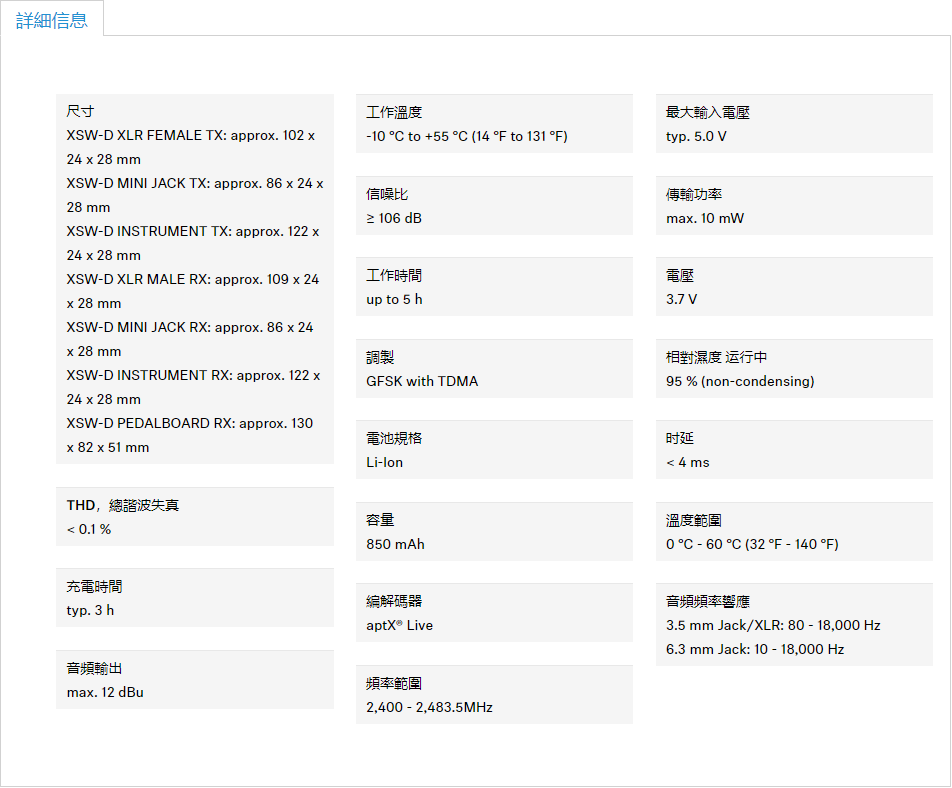
Task: Click the Li-Ion value
Action: [384, 462]
